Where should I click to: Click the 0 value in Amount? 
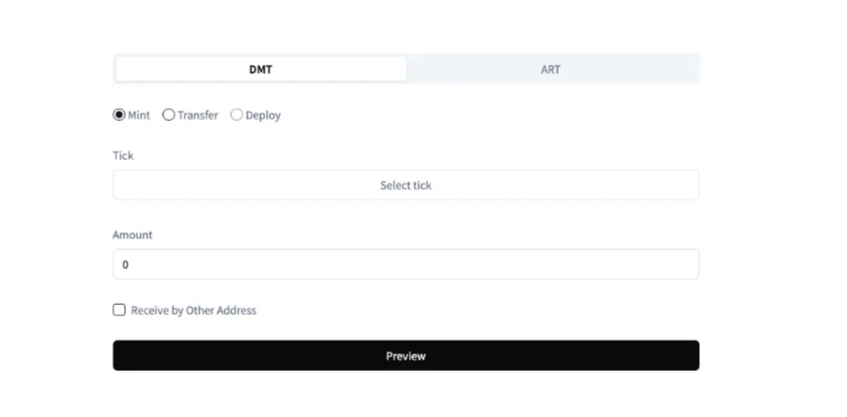(x=125, y=265)
